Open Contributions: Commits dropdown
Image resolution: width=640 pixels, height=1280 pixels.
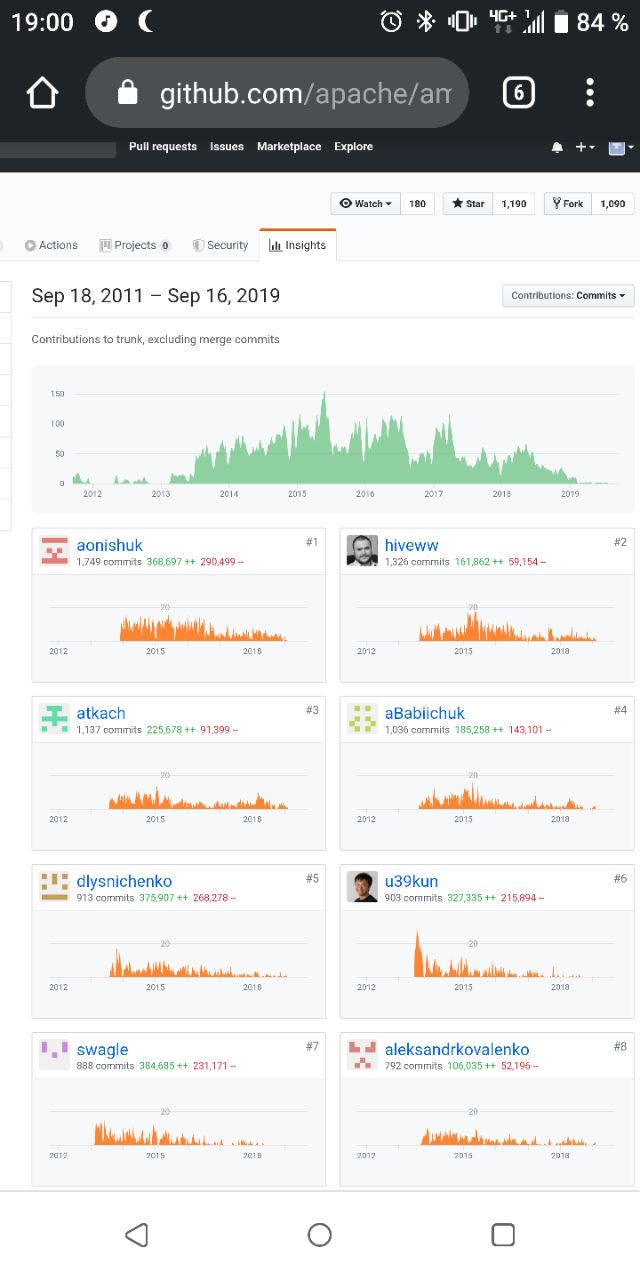point(568,296)
